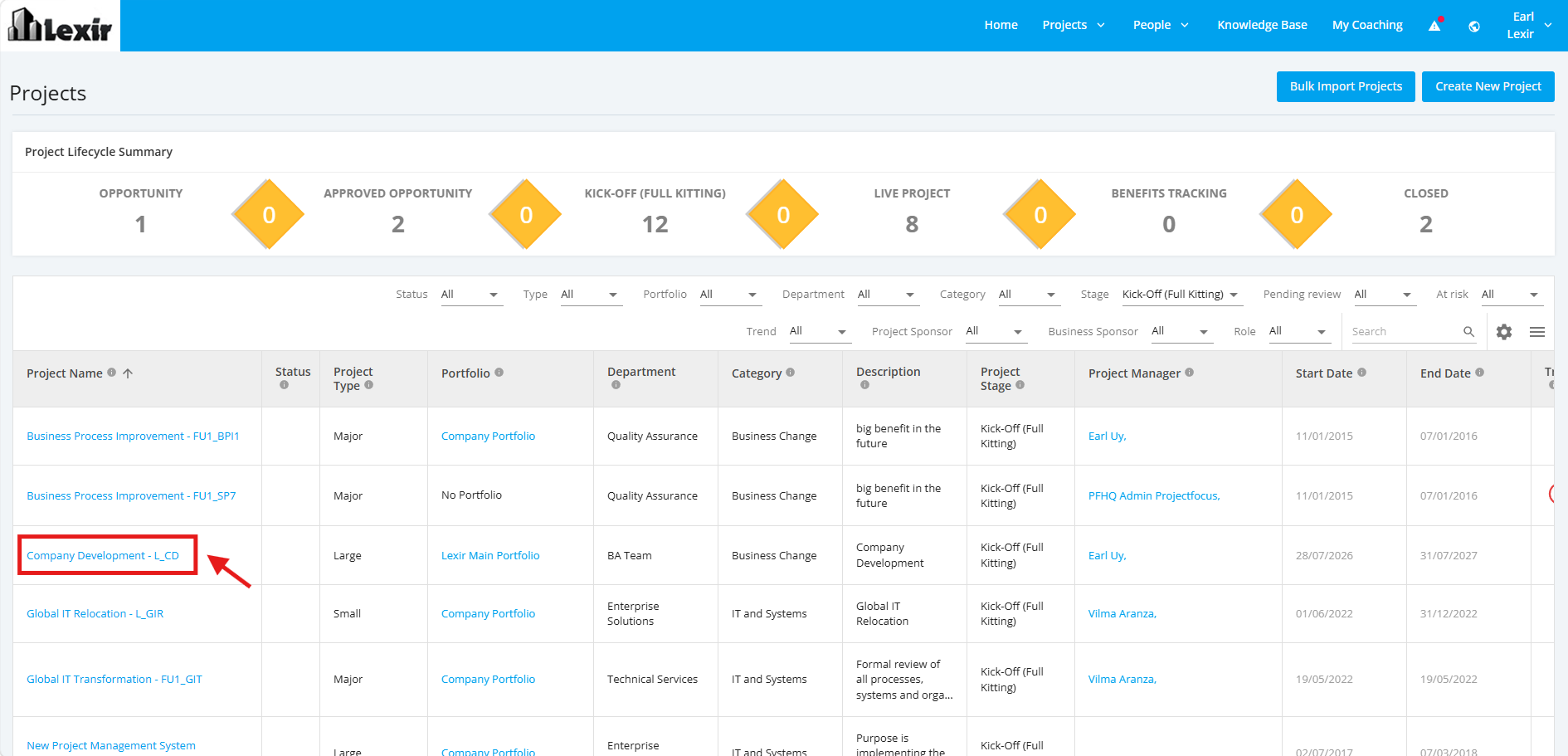Image resolution: width=1568 pixels, height=756 pixels.
Task: Open table settings gear icon
Action: [1504, 332]
